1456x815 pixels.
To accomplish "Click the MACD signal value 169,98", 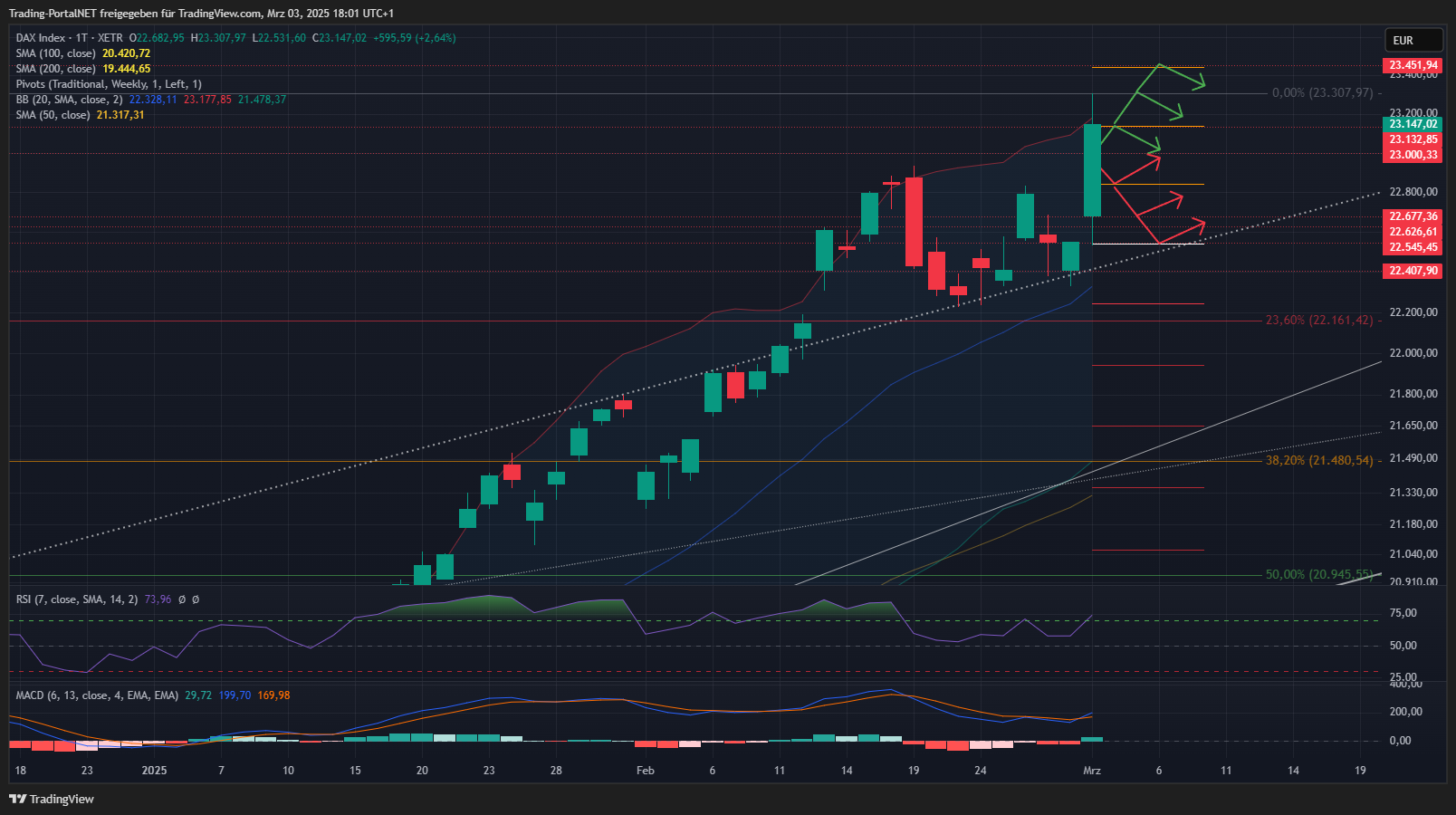I will [273, 695].
